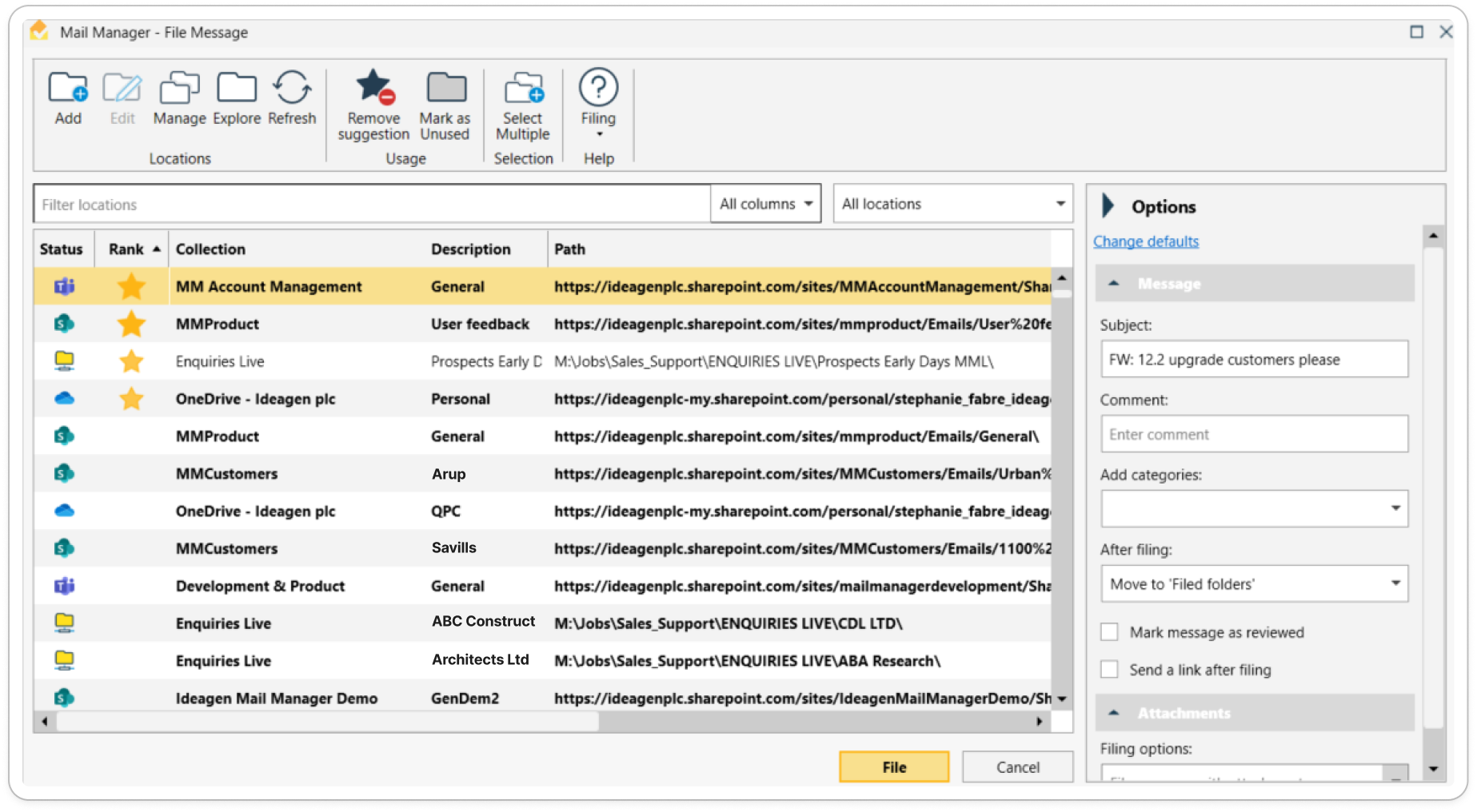1477x812 pixels.
Task: Refresh the locations list
Action: (292, 89)
